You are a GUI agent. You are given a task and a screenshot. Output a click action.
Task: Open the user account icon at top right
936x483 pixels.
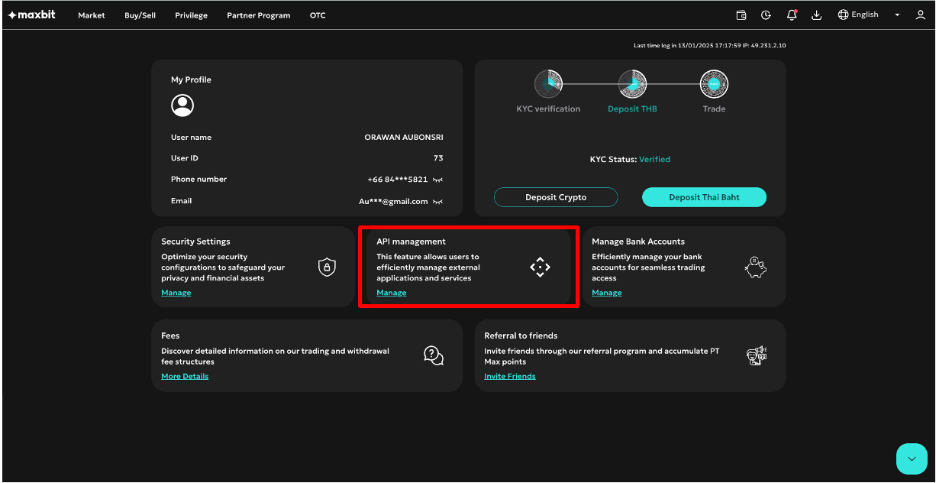click(920, 15)
